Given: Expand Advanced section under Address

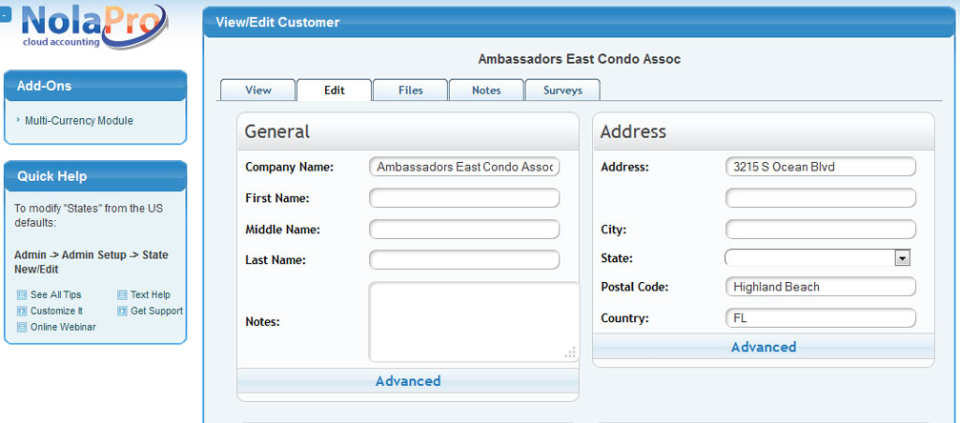Looking at the screenshot, I should tap(763, 347).
